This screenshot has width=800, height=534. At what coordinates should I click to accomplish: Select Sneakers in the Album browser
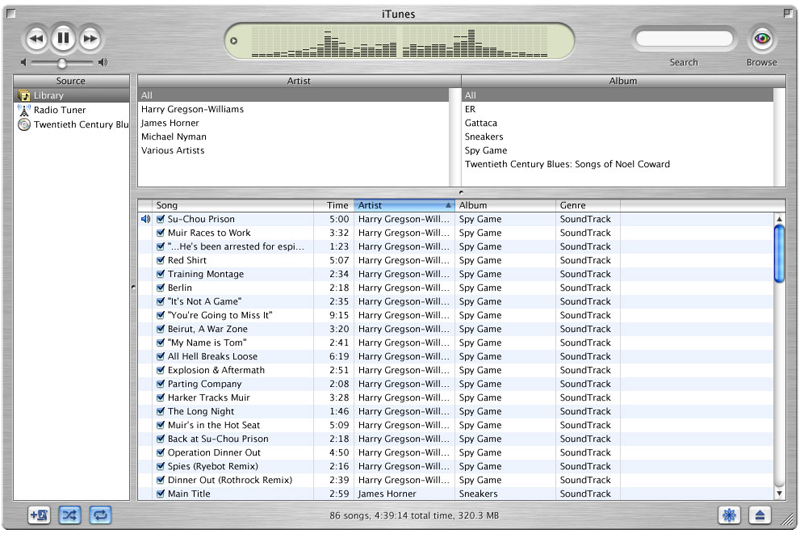(x=618, y=137)
